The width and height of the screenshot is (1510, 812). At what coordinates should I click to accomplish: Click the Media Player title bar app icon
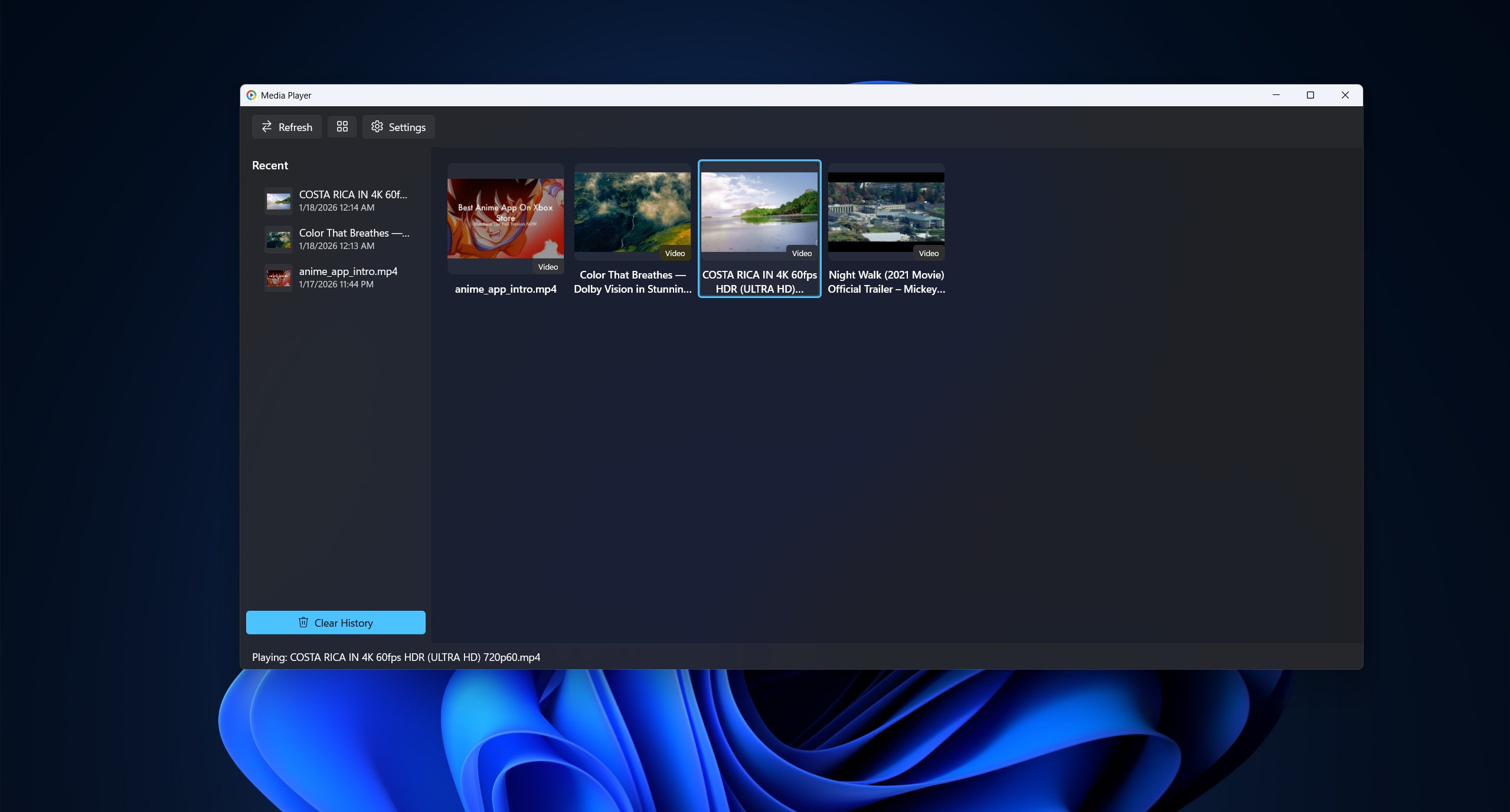[251, 95]
